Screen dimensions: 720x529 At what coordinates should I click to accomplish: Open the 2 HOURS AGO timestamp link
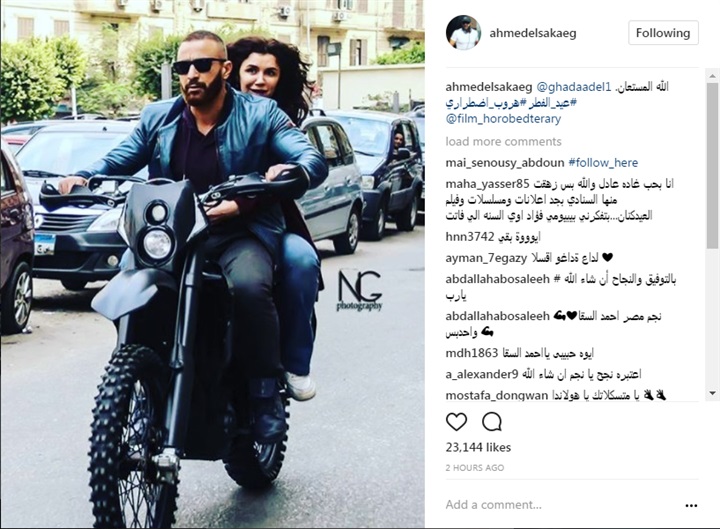click(x=475, y=468)
